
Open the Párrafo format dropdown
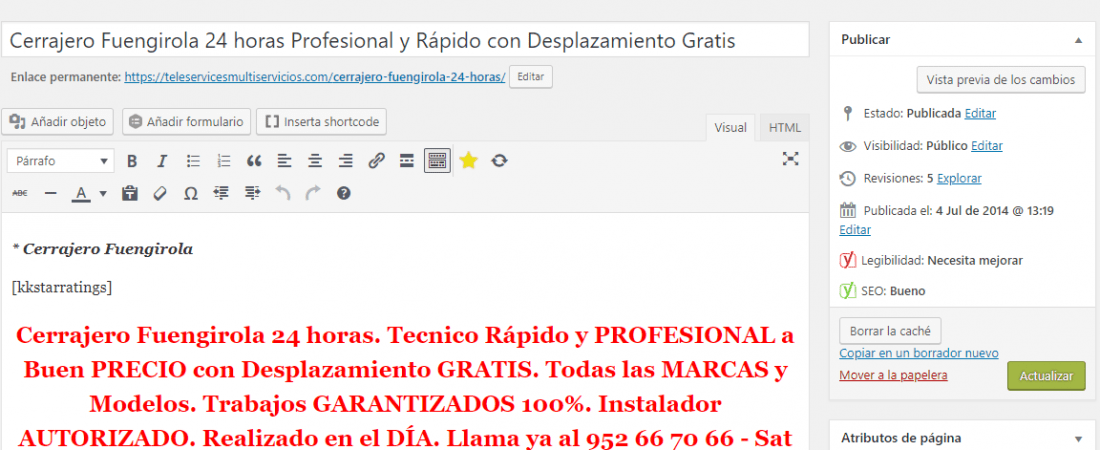point(60,161)
